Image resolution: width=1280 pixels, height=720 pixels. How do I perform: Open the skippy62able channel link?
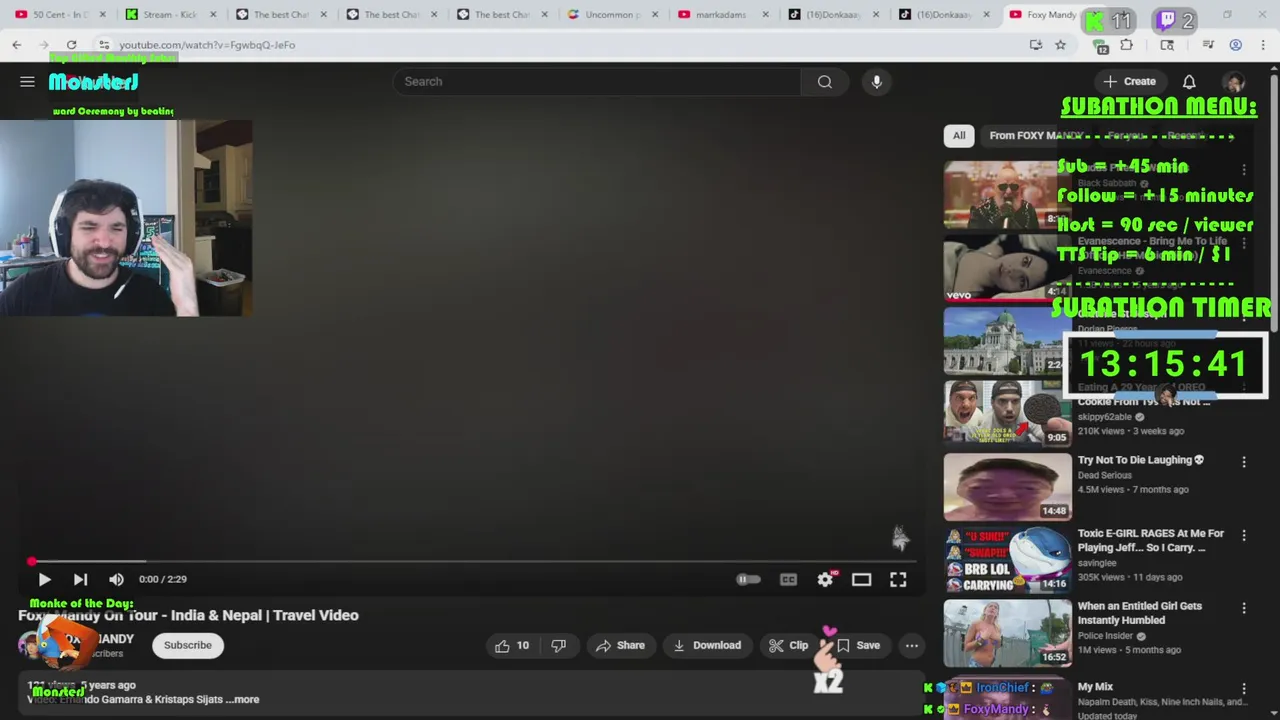click(1105, 416)
